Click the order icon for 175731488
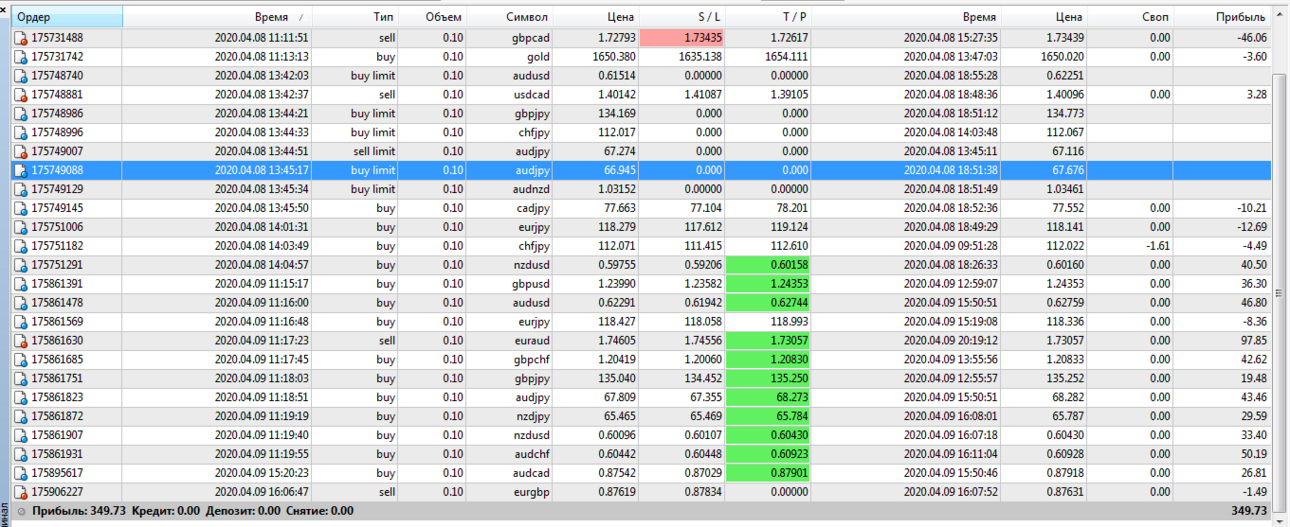 point(21,38)
